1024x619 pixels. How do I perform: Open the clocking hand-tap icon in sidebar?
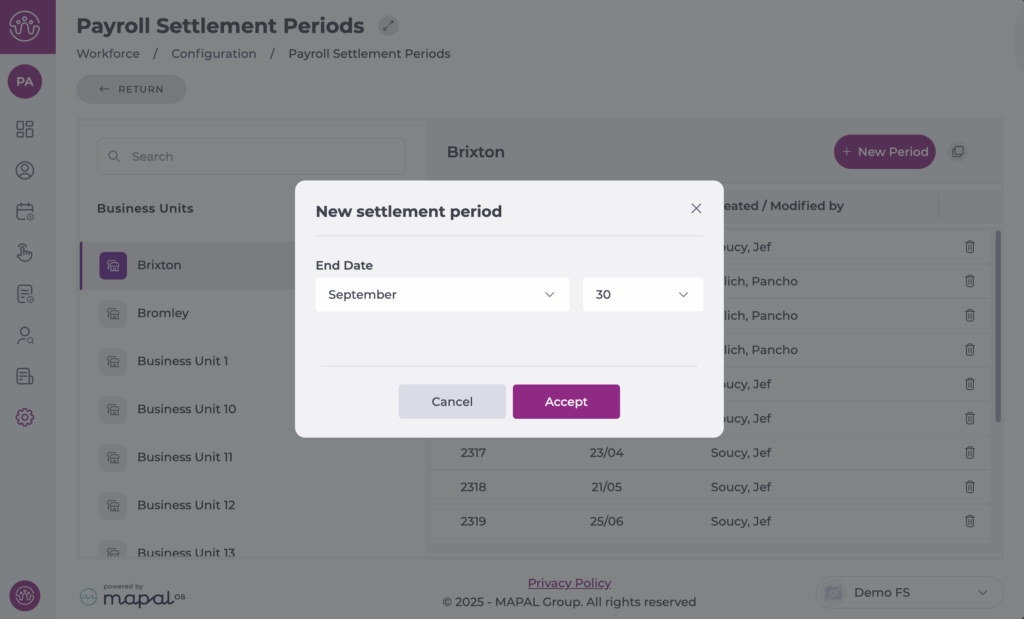click(x=25, y=253)
